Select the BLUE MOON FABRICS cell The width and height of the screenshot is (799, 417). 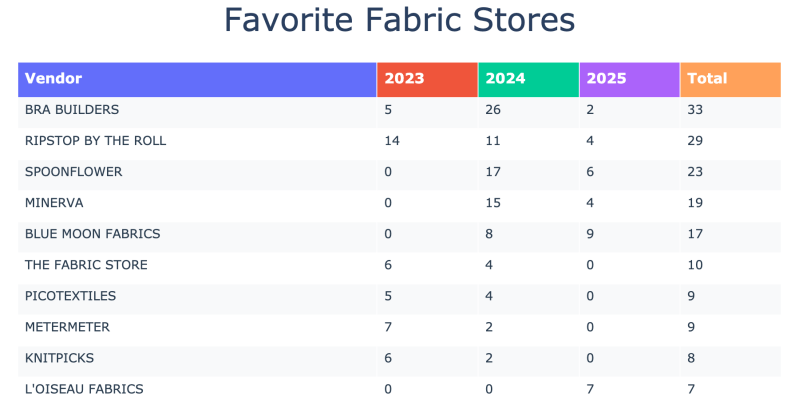[x=93, y=234]
